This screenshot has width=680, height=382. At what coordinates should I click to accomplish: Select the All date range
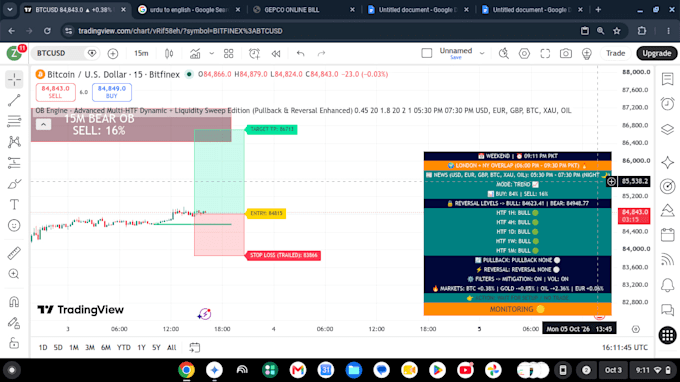point(172,347)
